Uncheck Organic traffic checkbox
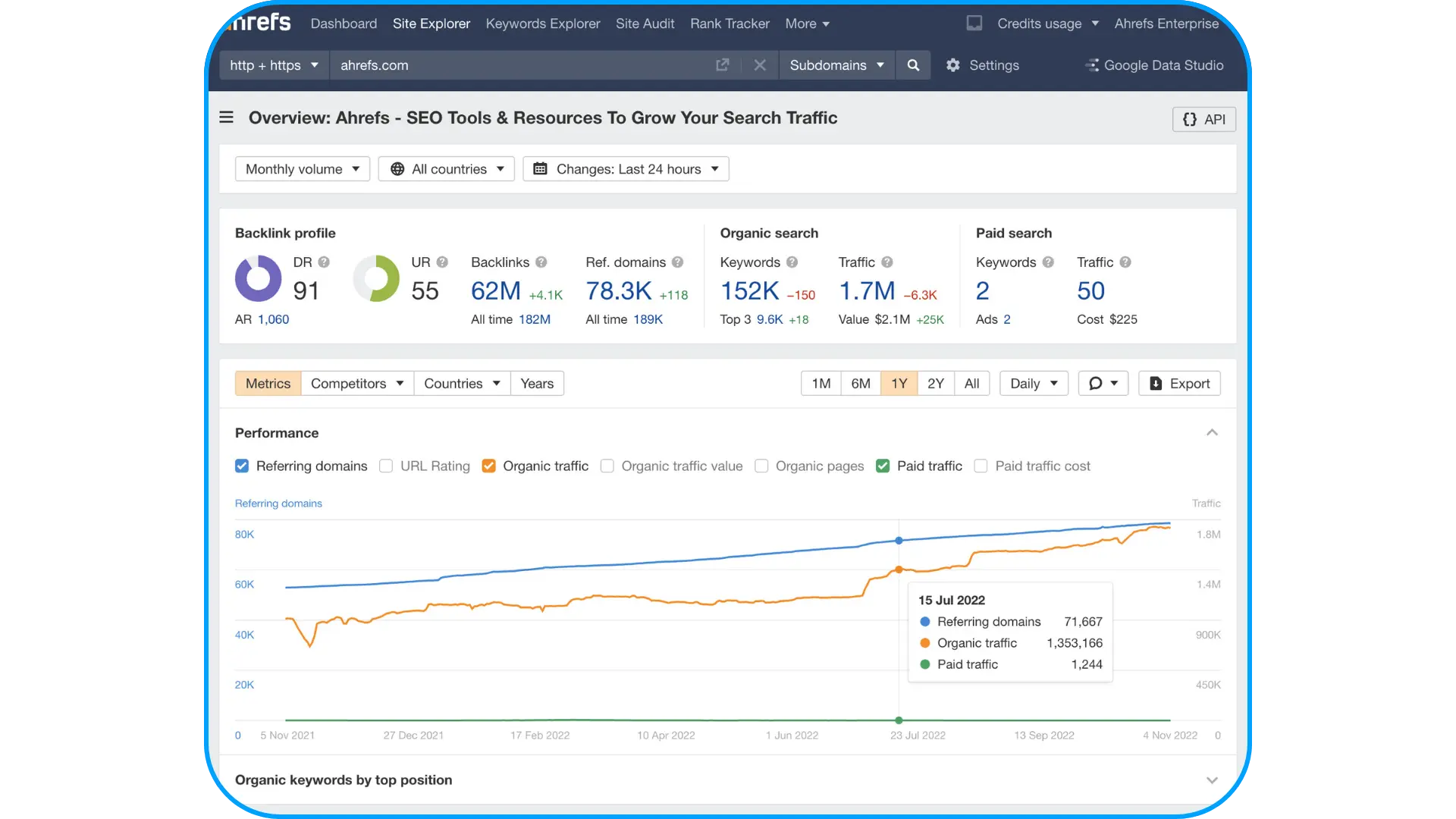1456x819 pixels. tap(489, 466)
